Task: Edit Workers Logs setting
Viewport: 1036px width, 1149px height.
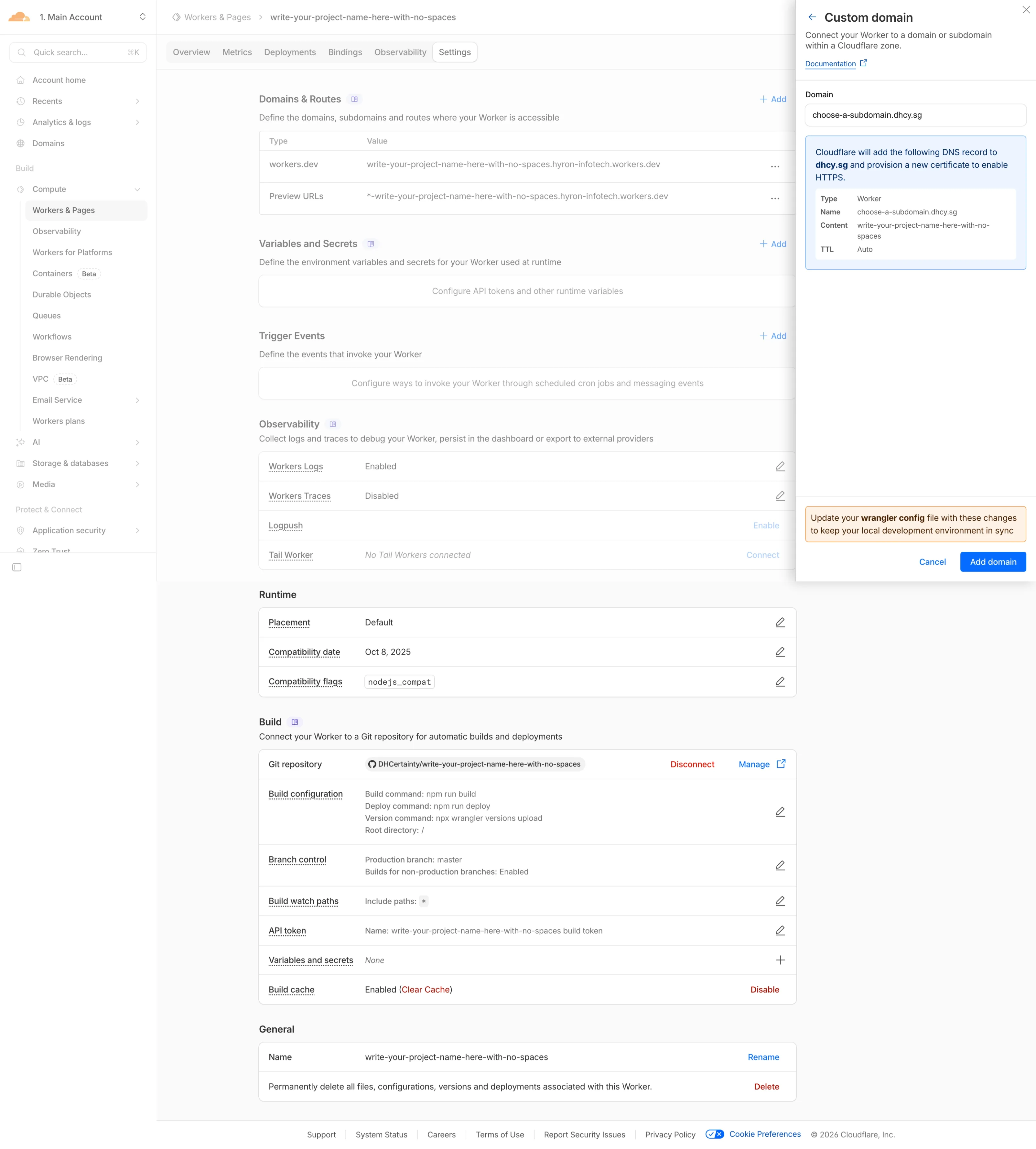Action: click(781, 467)
